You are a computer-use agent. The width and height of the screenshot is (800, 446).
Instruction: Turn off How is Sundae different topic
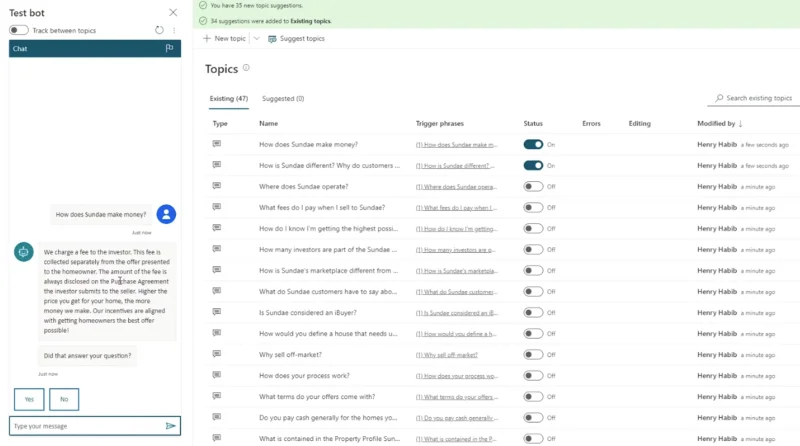(x=533, y=165)
